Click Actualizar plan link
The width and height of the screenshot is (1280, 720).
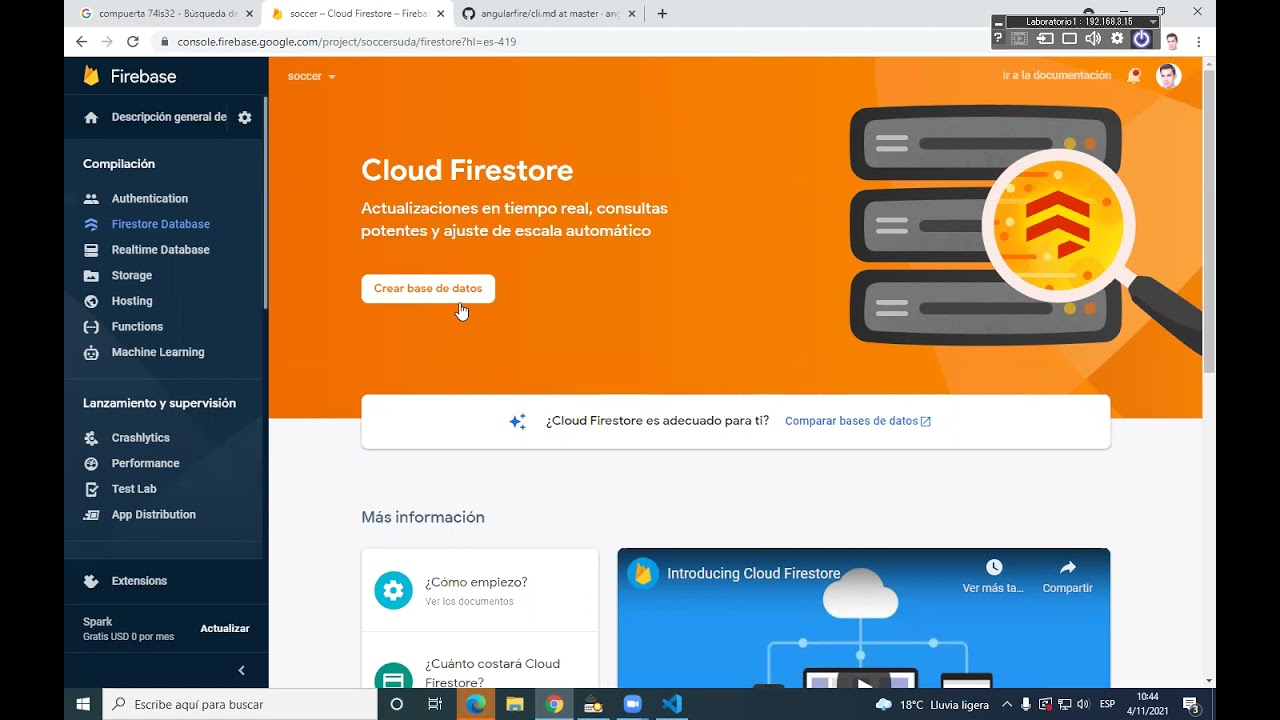click(225, 629)
